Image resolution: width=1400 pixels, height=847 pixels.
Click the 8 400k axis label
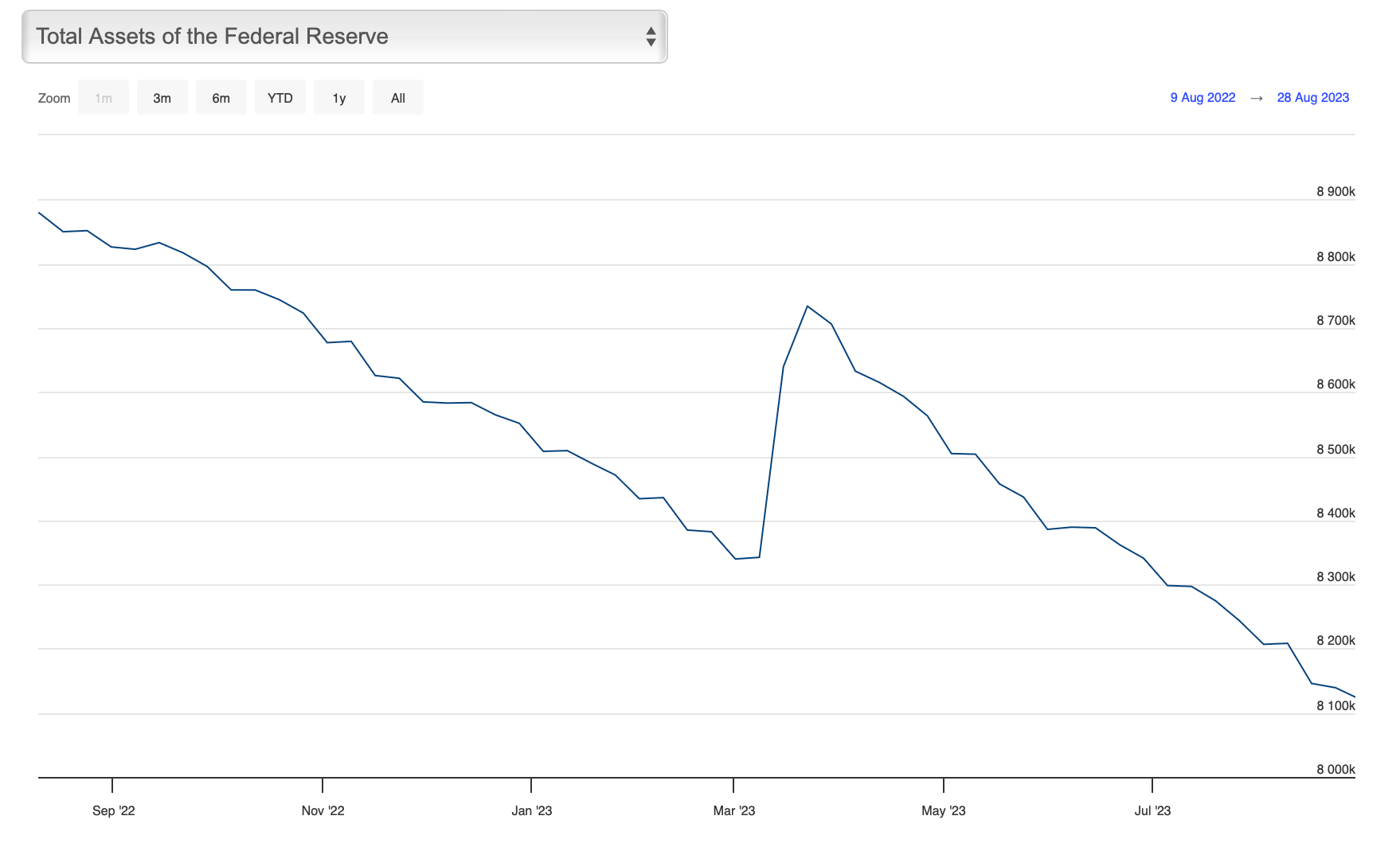1335,513
